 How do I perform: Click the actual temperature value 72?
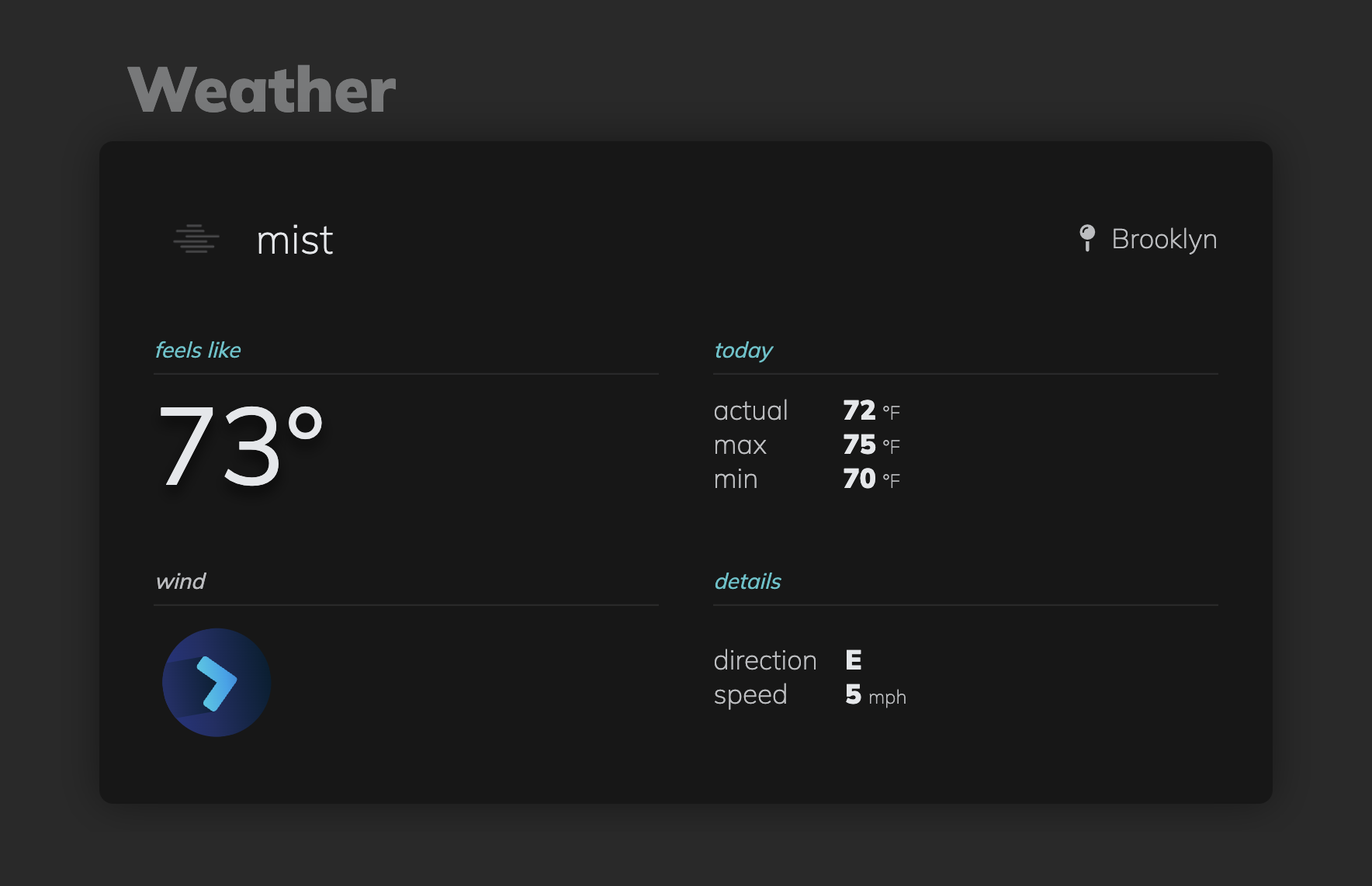coord(860,410)
